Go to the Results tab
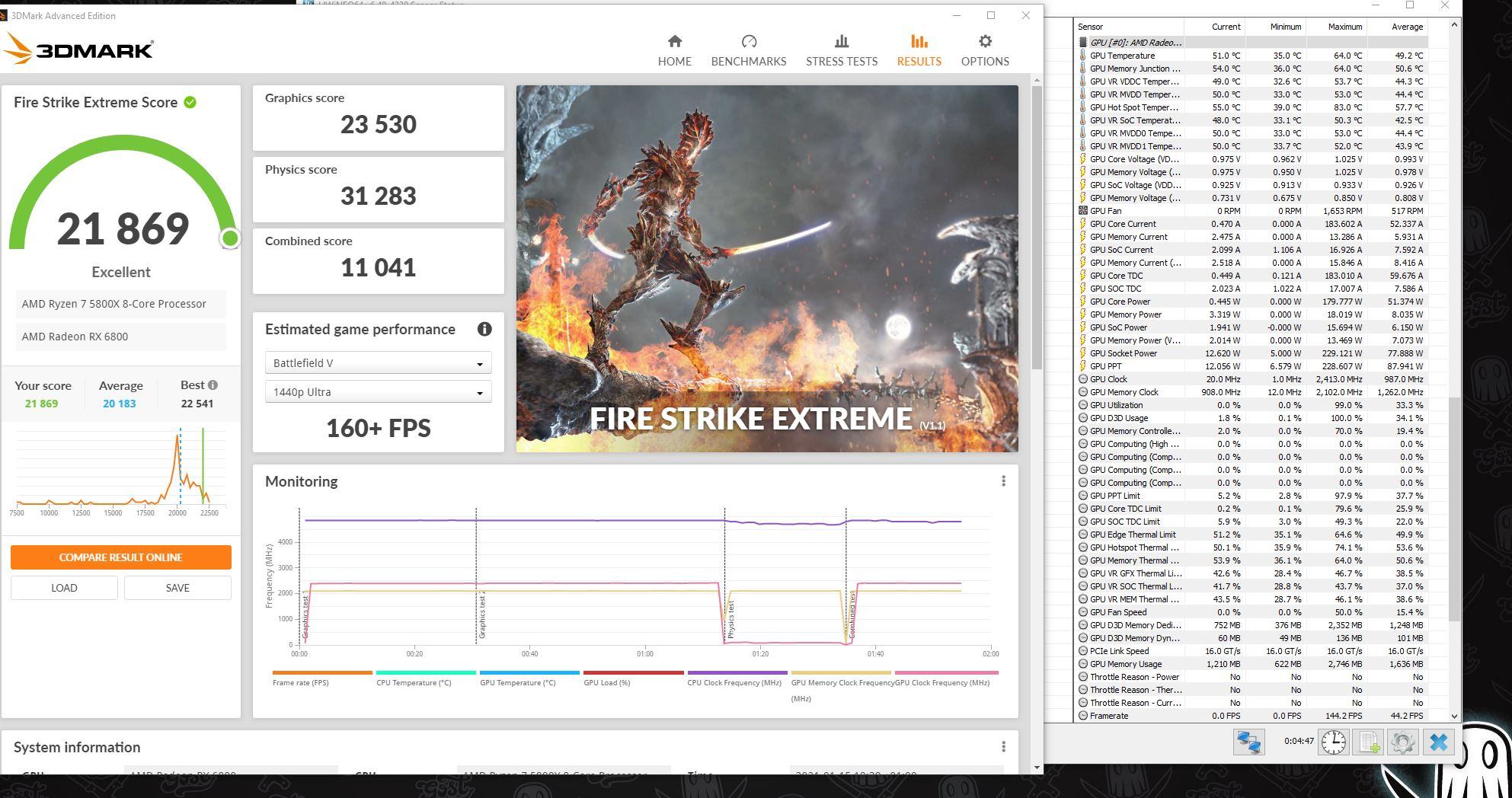The width and height of the screenshot is (1512, 798). [x=919, y=51]
